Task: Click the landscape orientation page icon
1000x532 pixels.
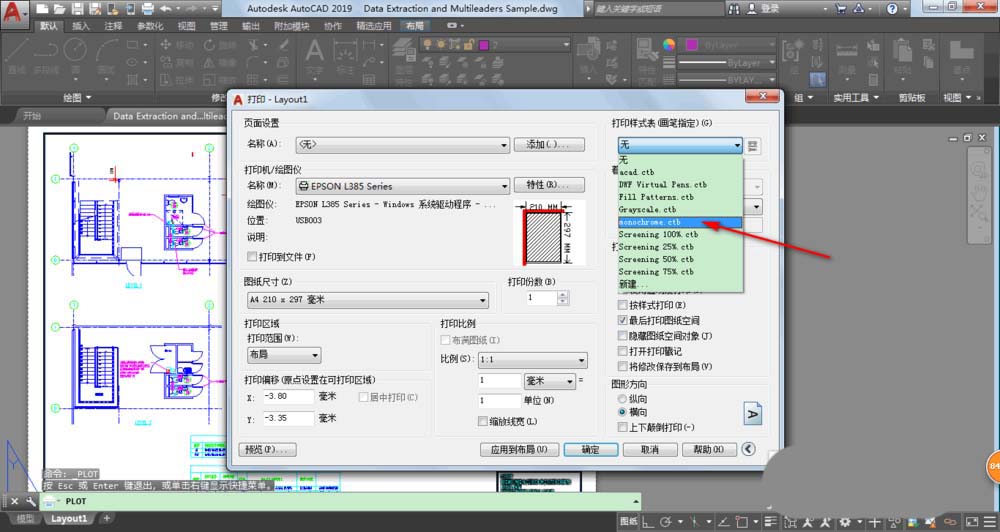Action: (753, 413)
